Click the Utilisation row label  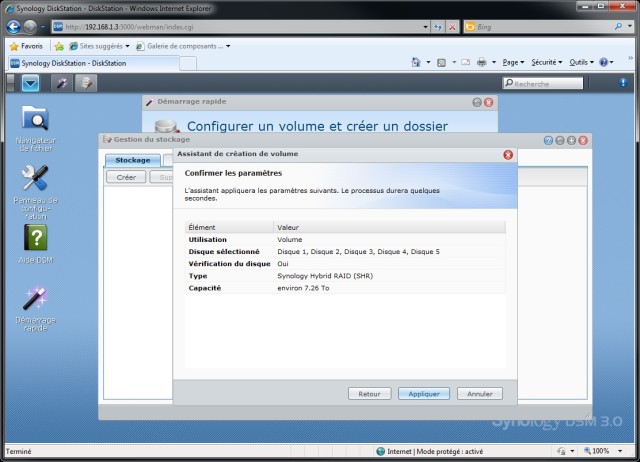coord(207,240)
